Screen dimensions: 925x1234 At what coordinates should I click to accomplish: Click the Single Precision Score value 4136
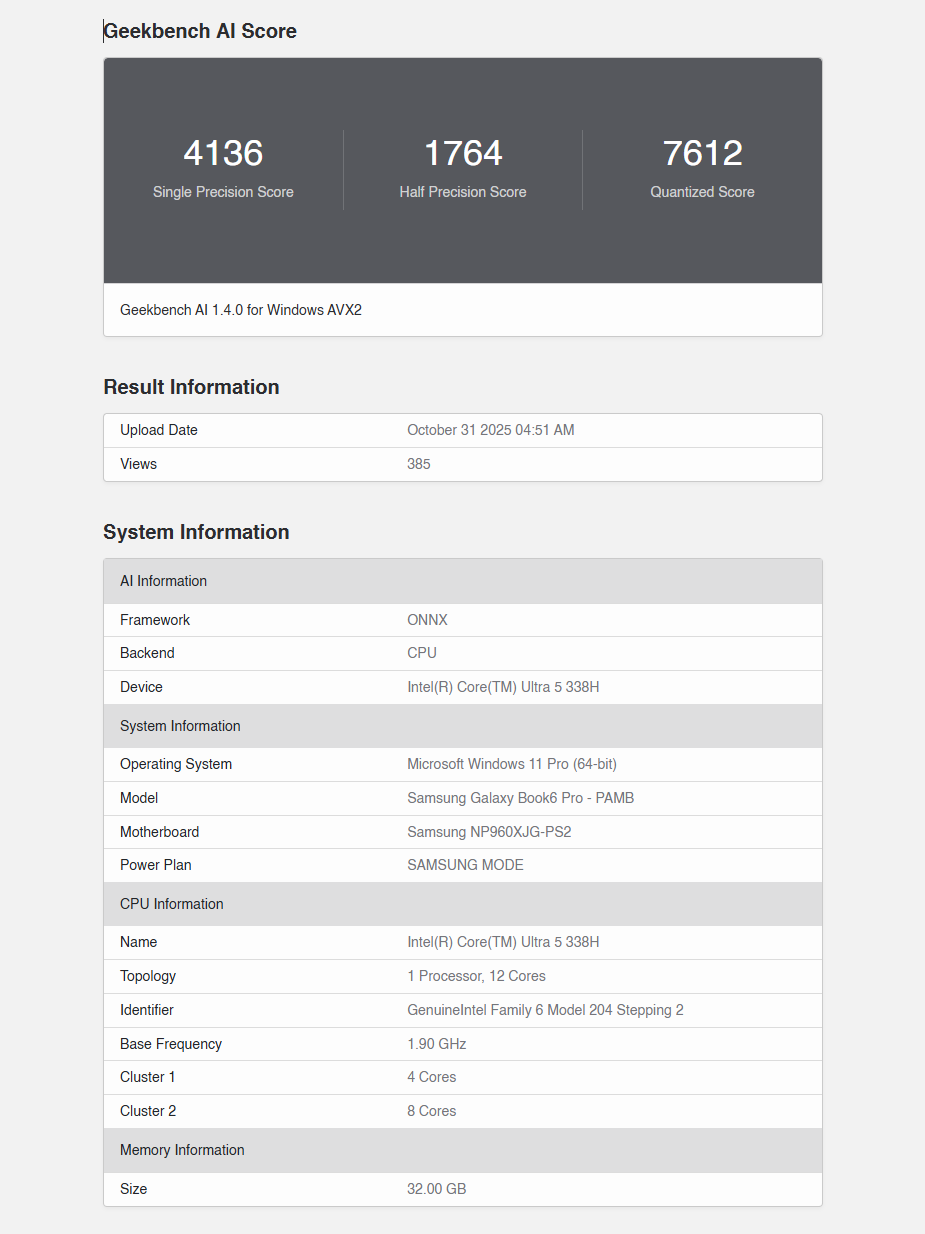coord(223,153)
